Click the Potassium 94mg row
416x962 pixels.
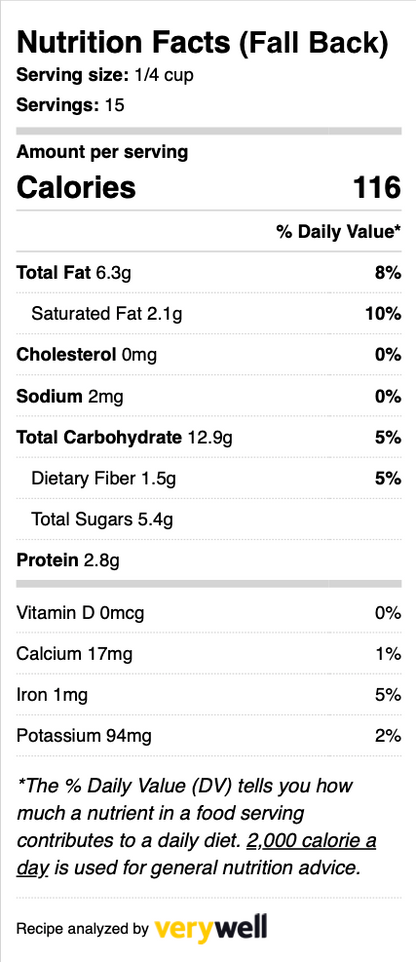[x=209, y=735]
